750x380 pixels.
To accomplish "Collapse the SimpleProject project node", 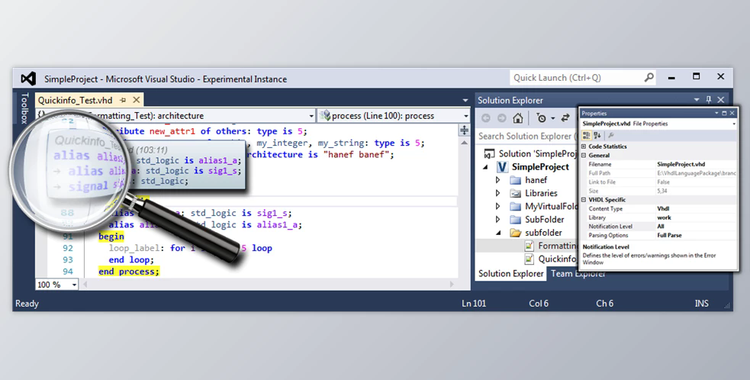I will tap(485, 167).
